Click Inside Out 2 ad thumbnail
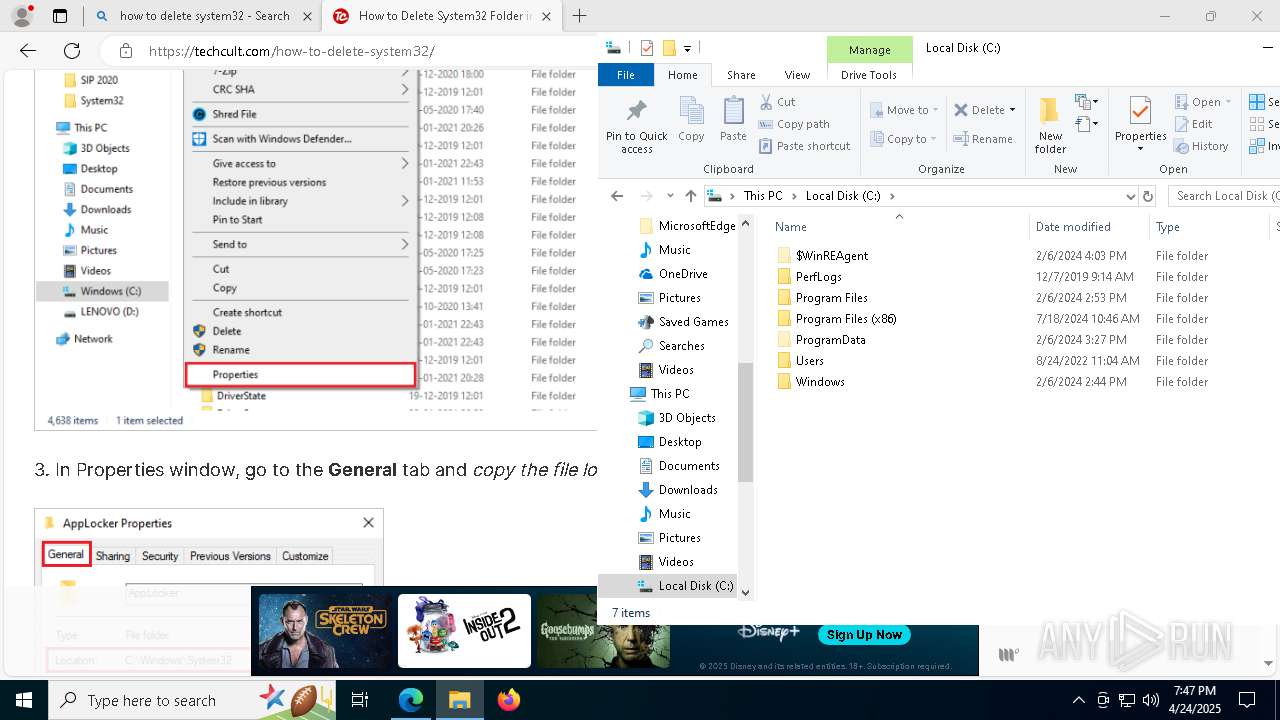Viewport: 1280px width, 720px height. tap(464, 631)
